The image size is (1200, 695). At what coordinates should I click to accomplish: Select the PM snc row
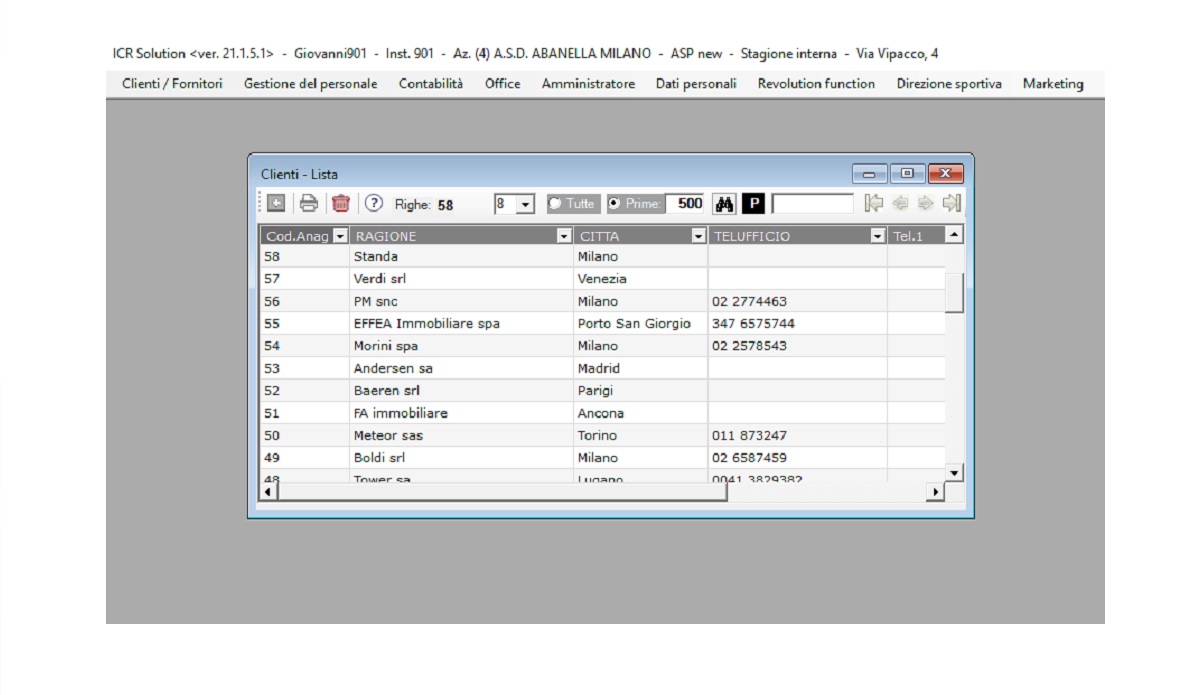click(x=603, y=301)
